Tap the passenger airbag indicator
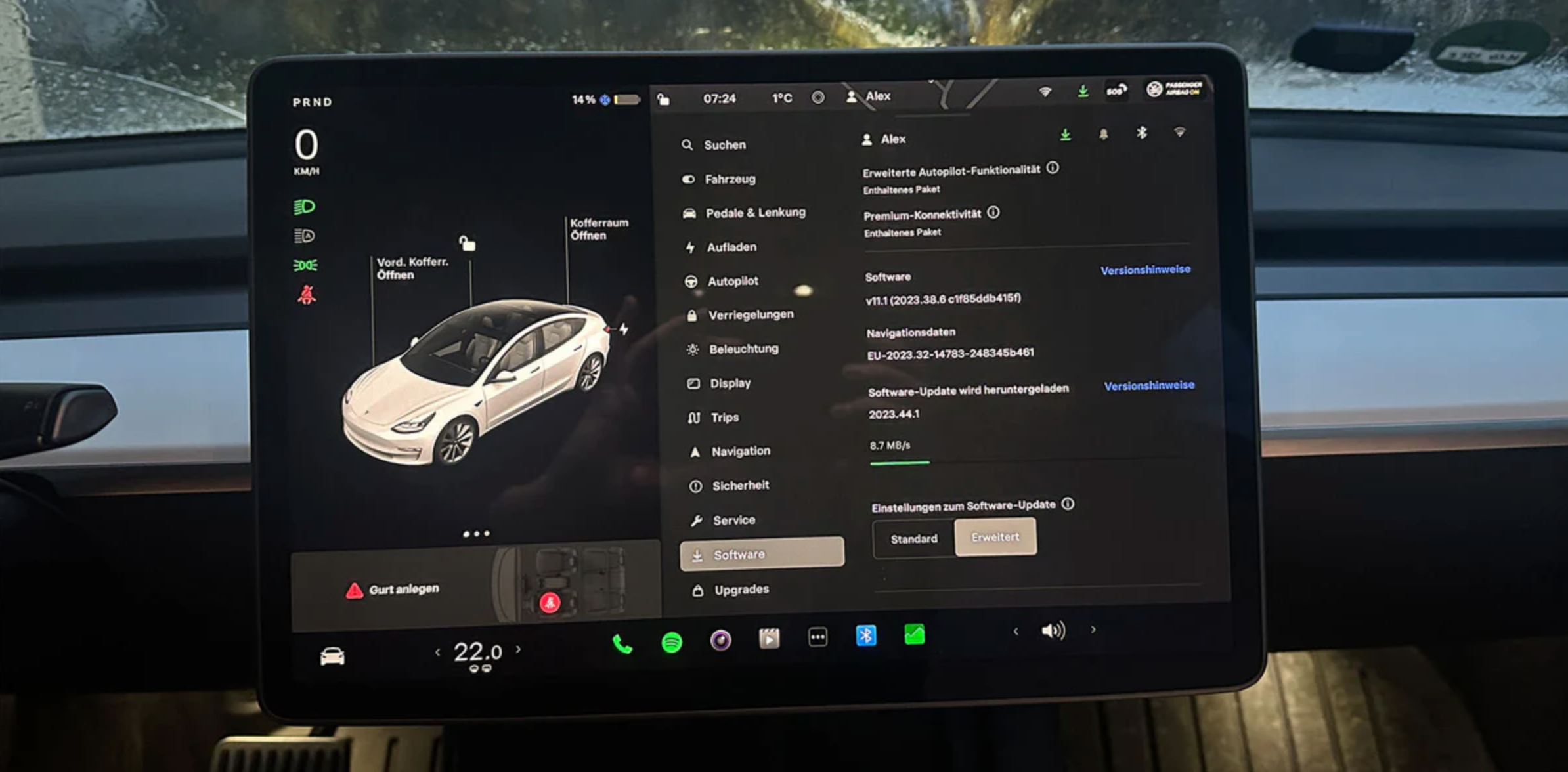Screen dimensions: 1568x772 point(1175,89)
